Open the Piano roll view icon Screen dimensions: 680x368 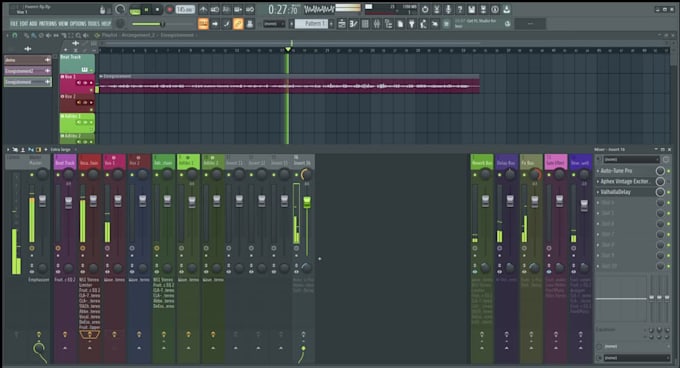353,24
